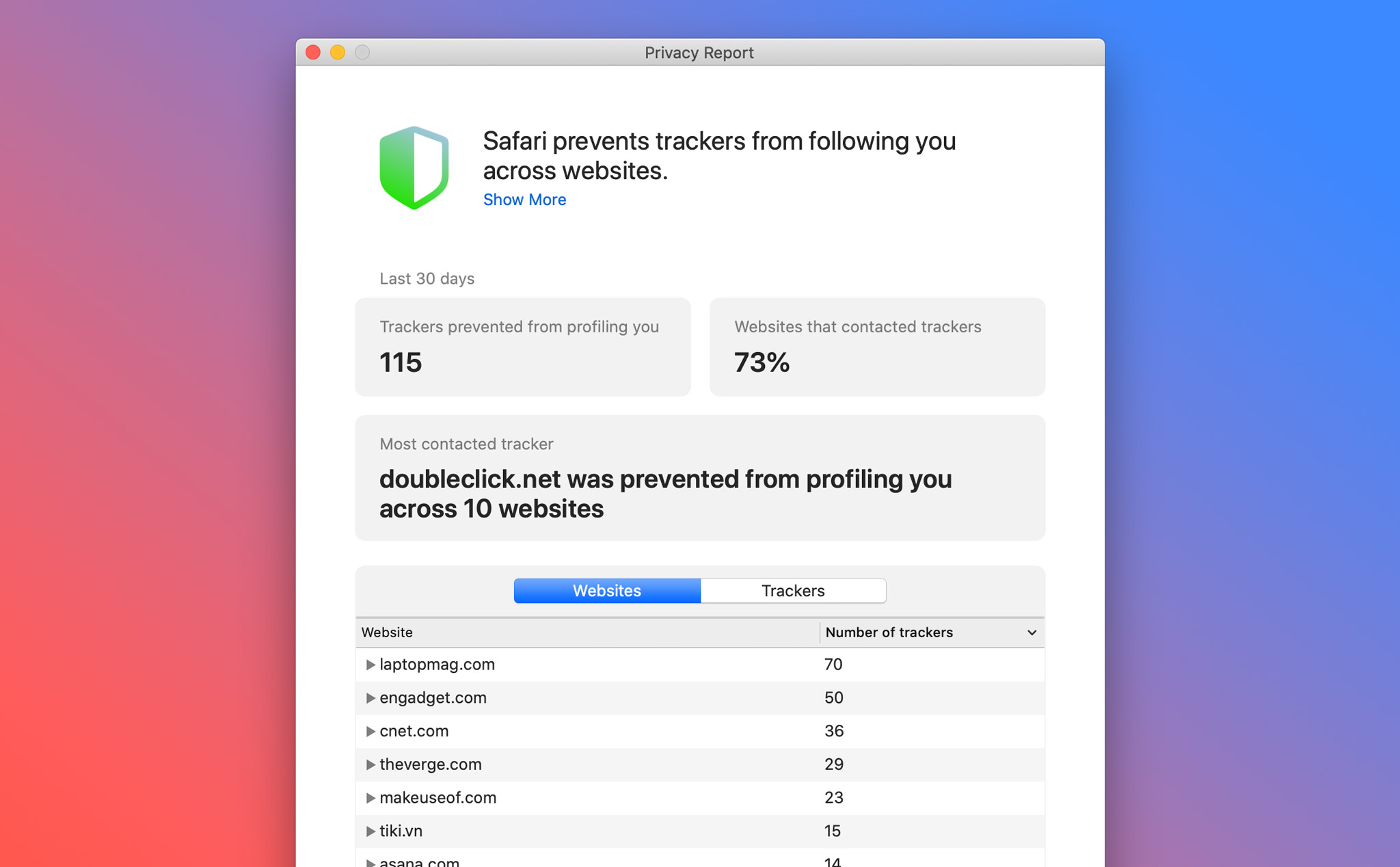
Task: Click the Website column header
Action: click(x=387, y=632)
